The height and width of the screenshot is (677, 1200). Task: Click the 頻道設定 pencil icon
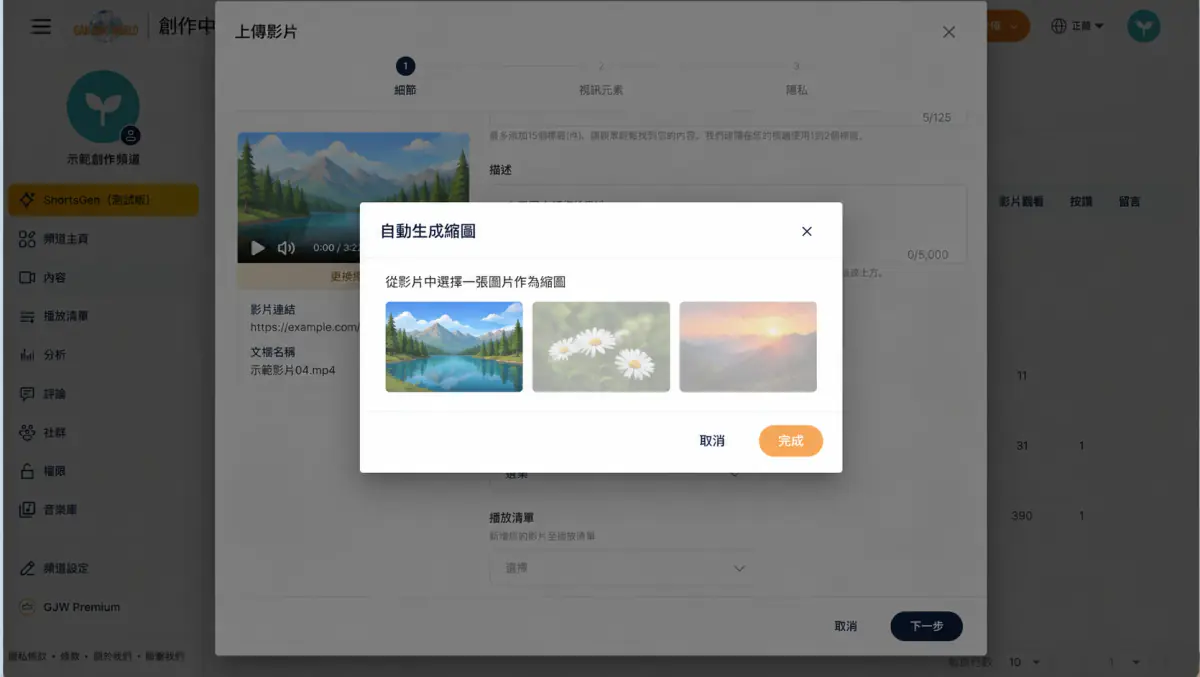click(28, 568)
